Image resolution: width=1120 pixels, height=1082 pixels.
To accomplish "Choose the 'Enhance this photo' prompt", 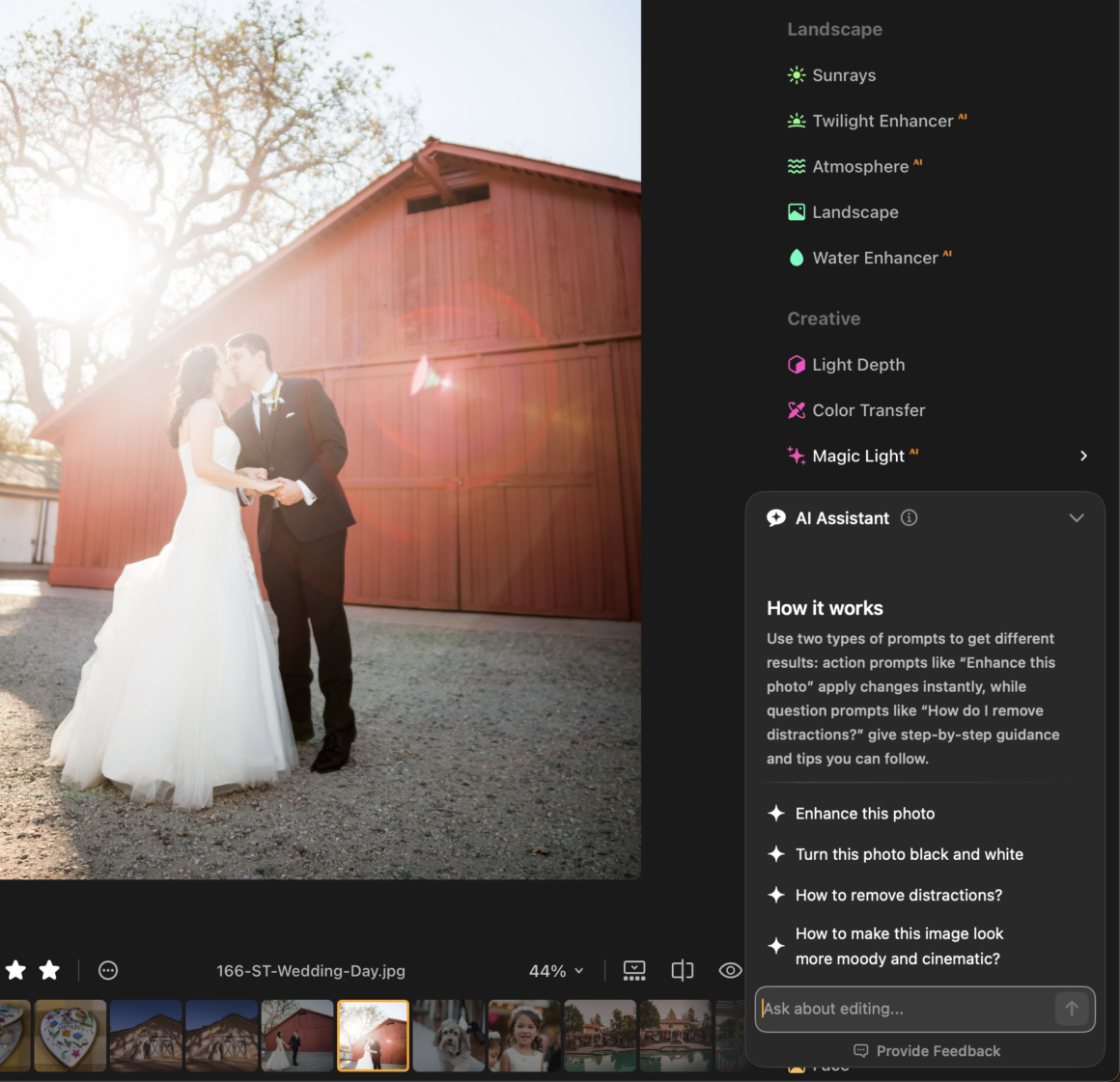I will click(864, 814).
